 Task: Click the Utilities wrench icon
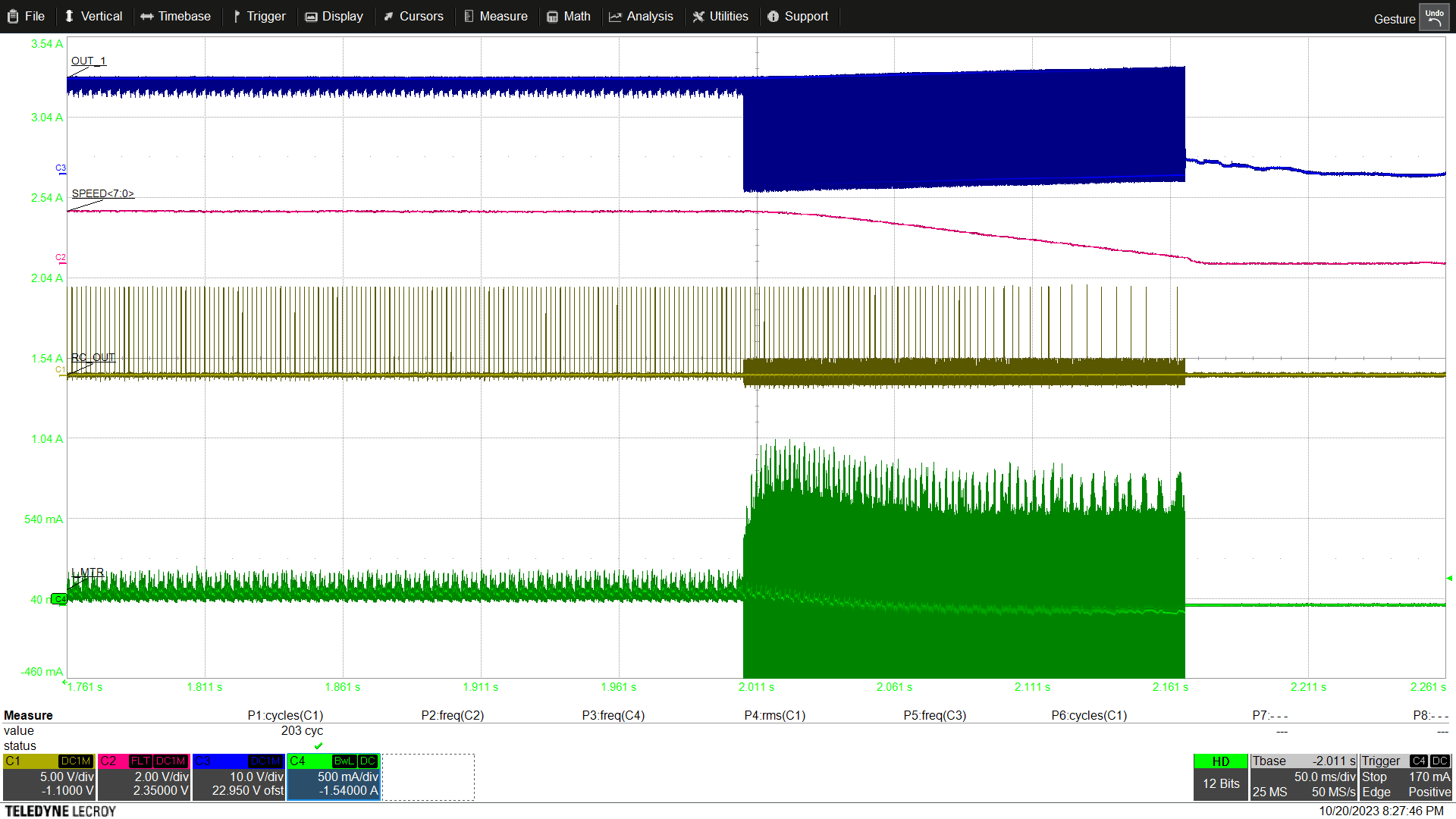pos(698,16)
